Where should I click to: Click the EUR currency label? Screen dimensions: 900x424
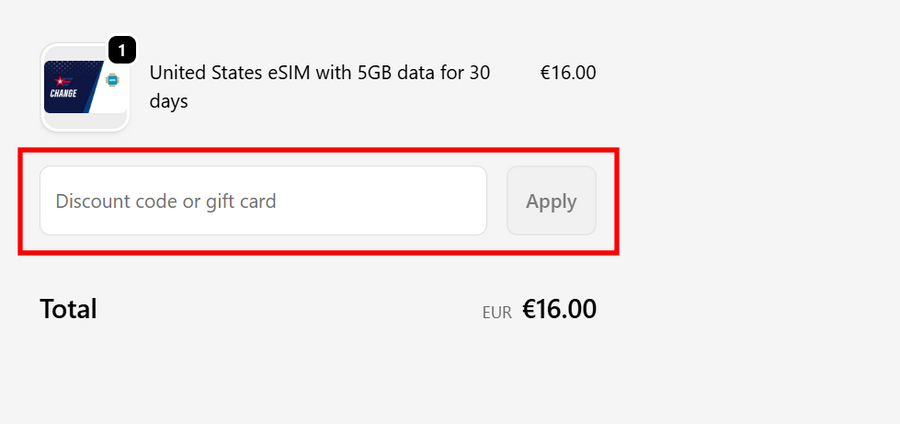point(497,312)
